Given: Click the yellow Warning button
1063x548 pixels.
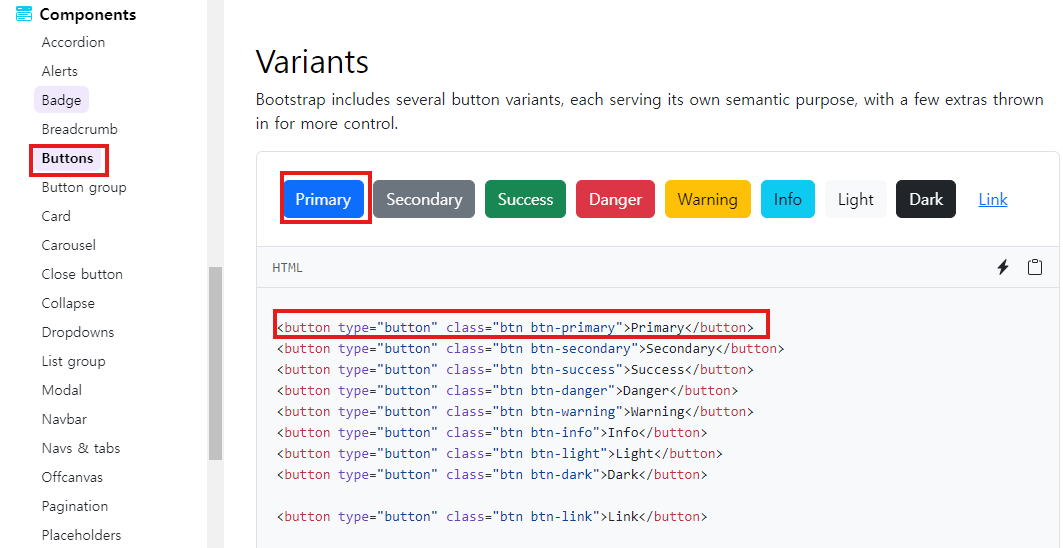Looking at the screenshot, I should (x=708, y=199).
